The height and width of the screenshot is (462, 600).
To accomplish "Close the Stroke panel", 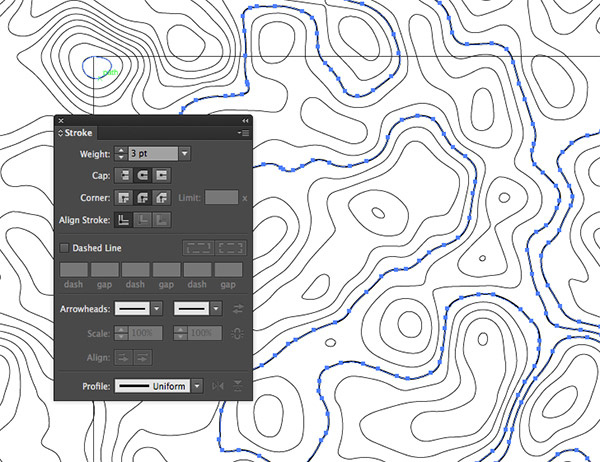I will [x=61, y=121].
